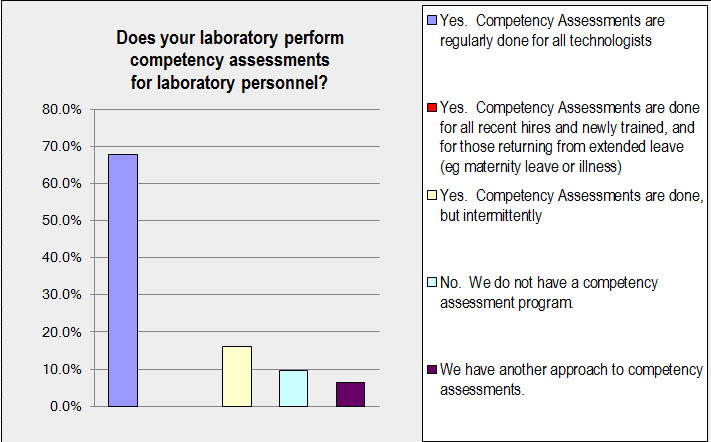Click the pale yellow legend swatch for intermittent assessments

click(x=432, y=195)
